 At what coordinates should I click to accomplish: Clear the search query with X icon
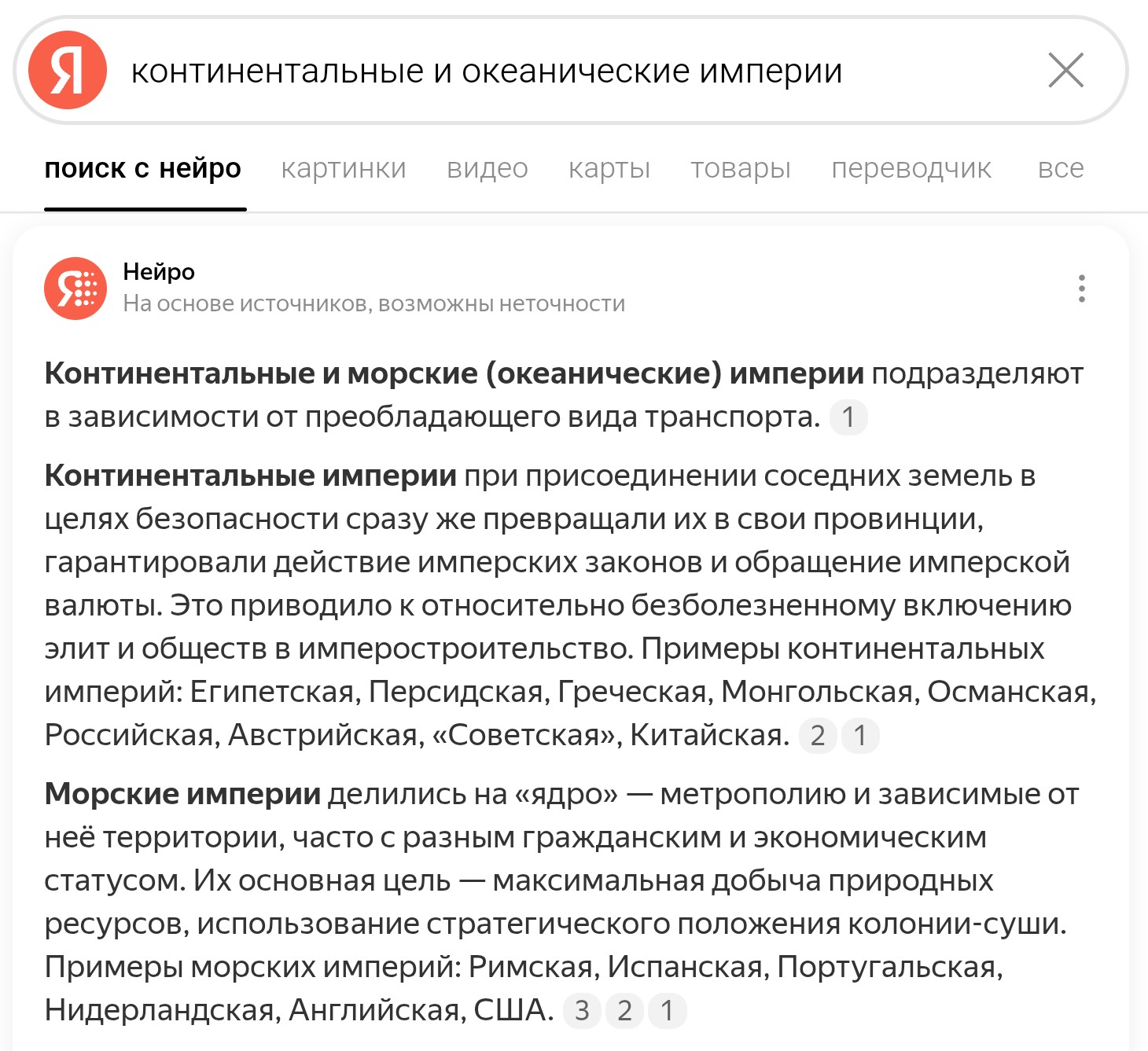click(x=1066, y=70)
